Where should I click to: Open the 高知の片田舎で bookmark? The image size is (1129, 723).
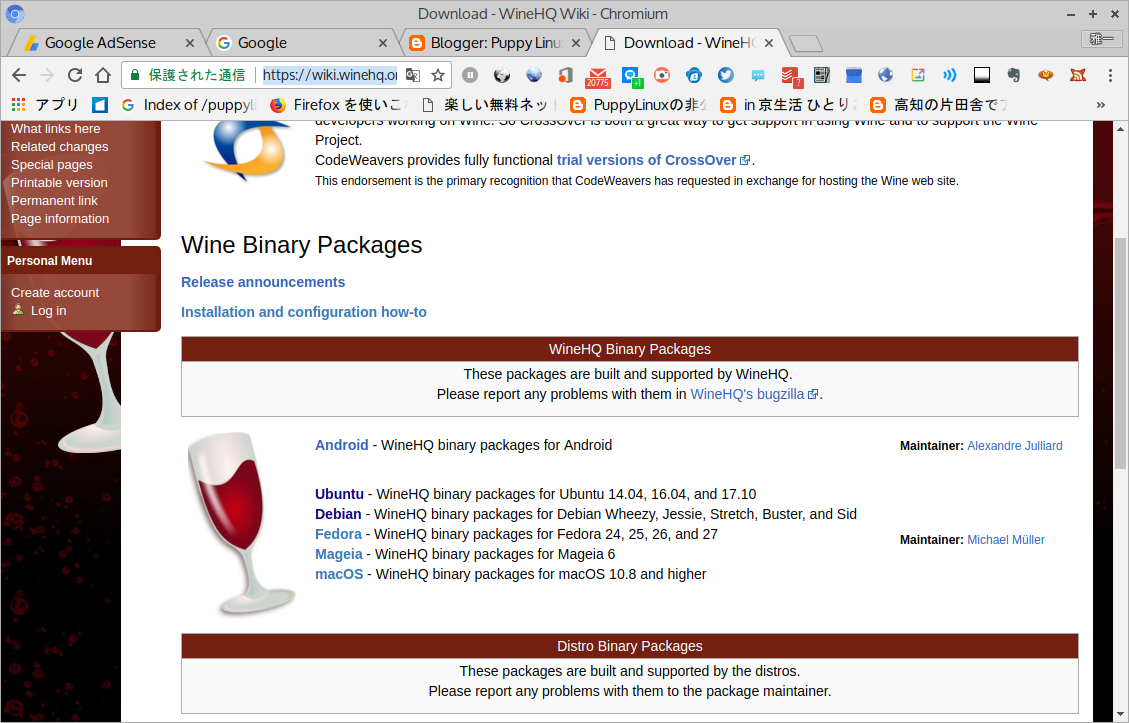point(939,105)
